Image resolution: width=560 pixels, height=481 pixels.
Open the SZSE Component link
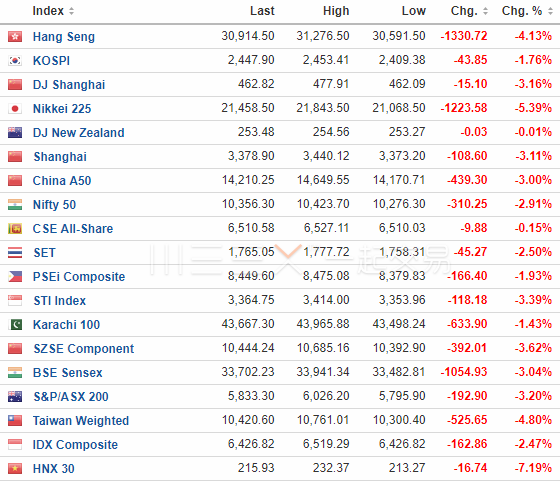tap(84, 349)
